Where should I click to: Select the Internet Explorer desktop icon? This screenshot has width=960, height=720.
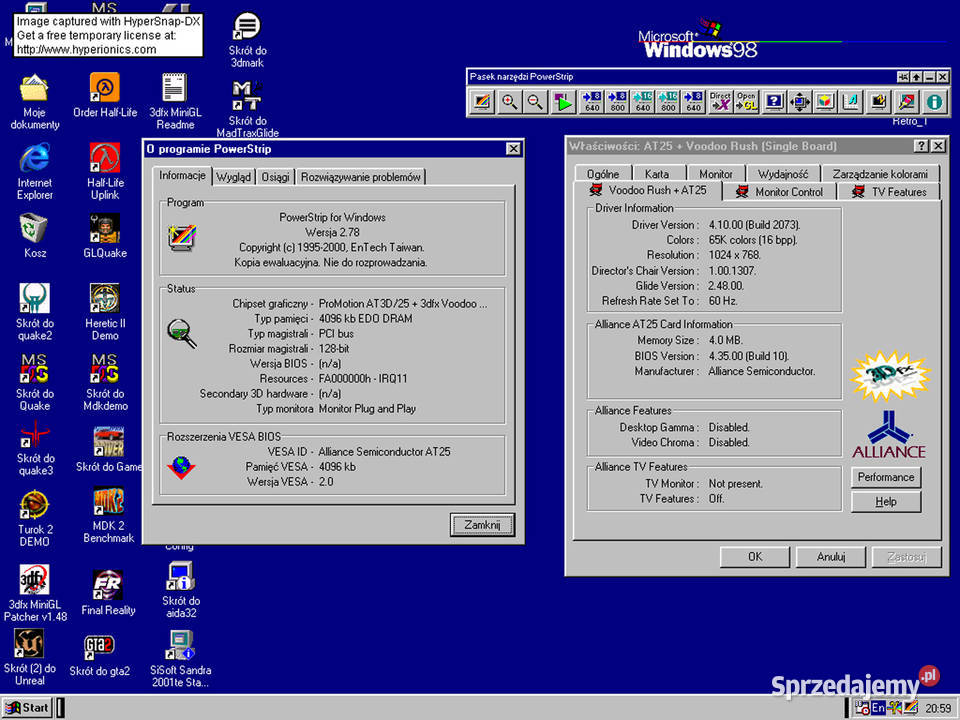point(34,172)
